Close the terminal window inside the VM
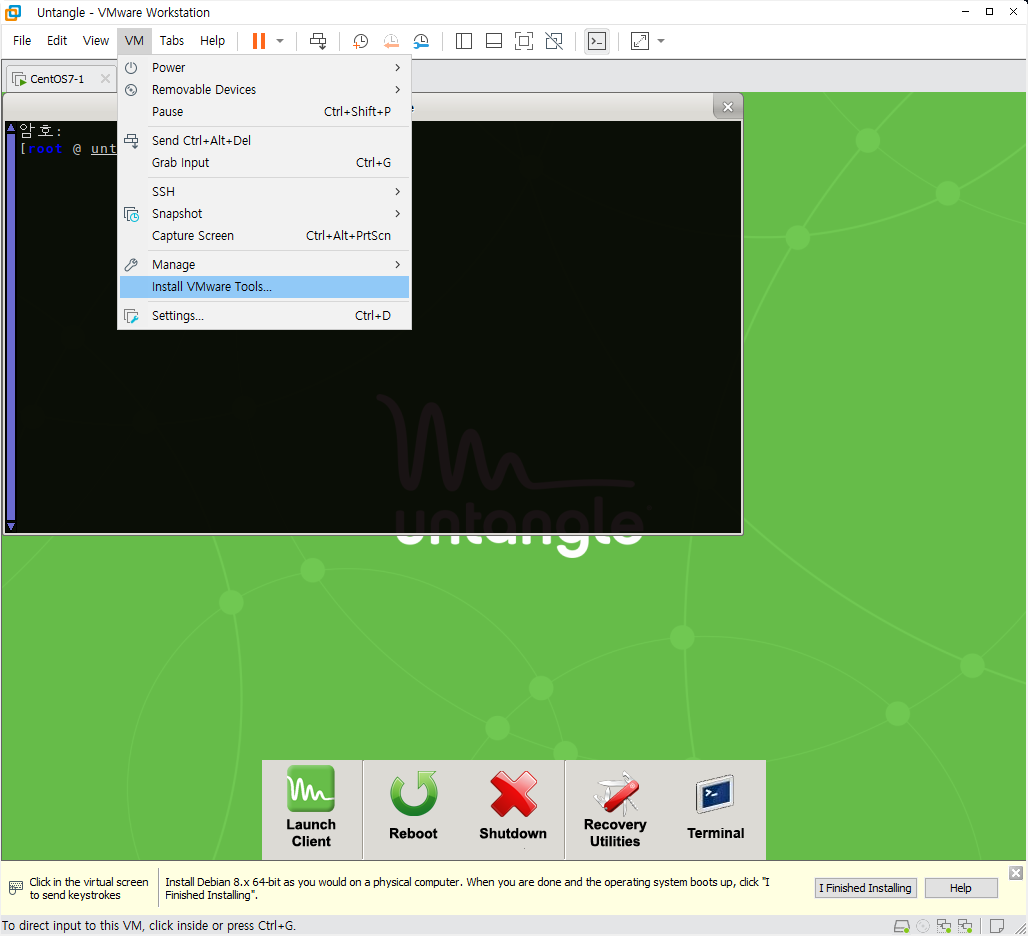The height and width of the screenshot is (936, 1028). click(728, 107)
